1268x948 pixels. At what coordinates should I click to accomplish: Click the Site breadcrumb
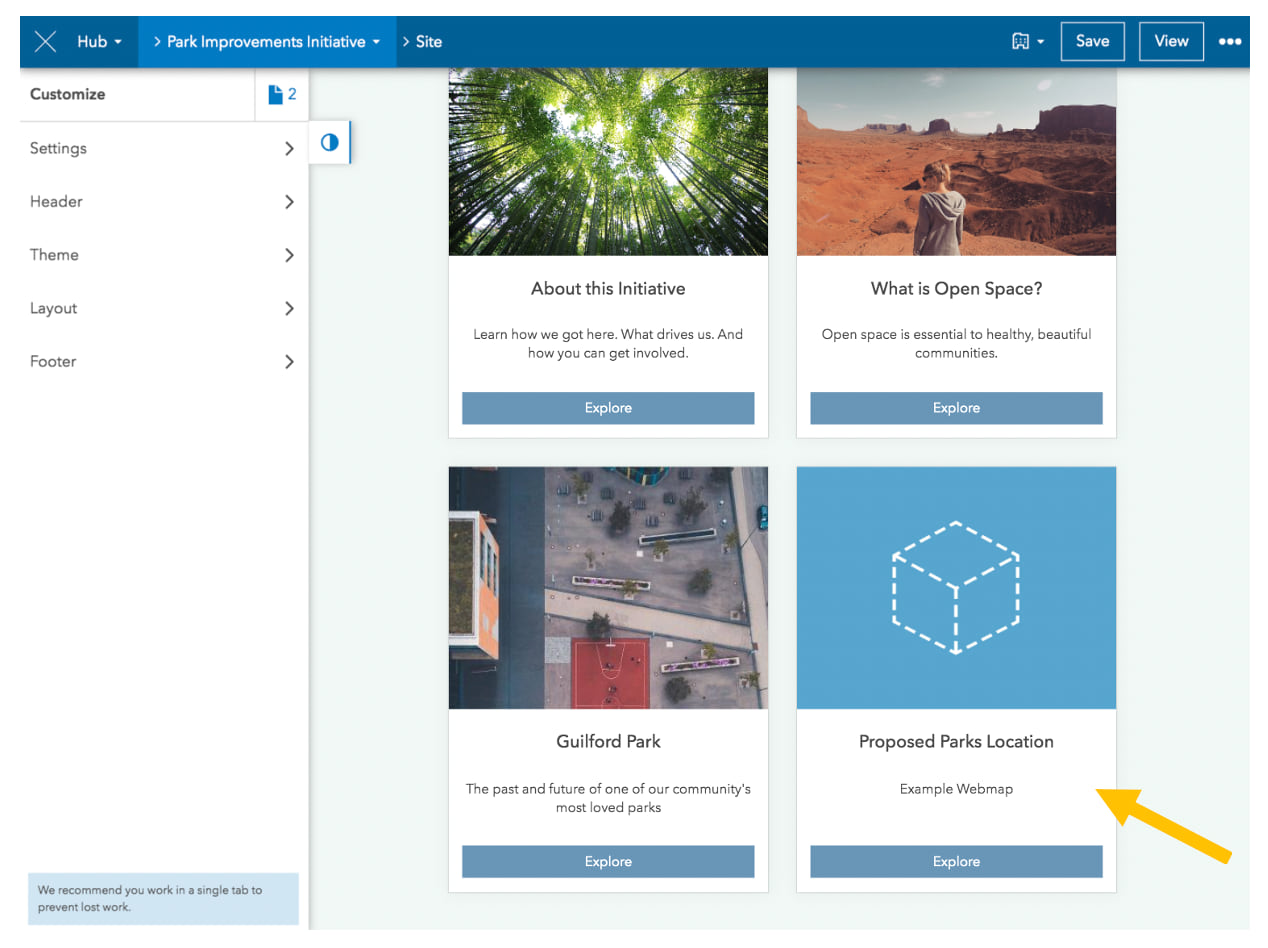tap(429, 42)
